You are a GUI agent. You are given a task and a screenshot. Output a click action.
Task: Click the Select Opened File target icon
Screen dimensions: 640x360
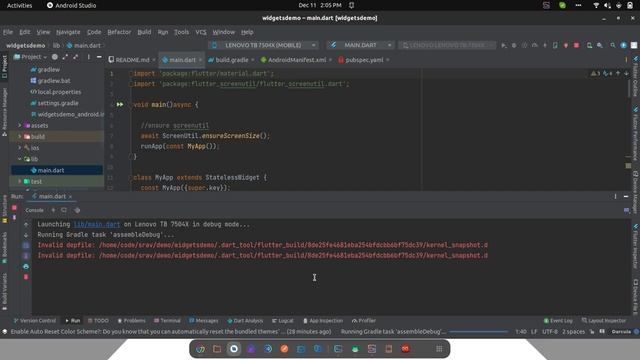click(55, 57)
